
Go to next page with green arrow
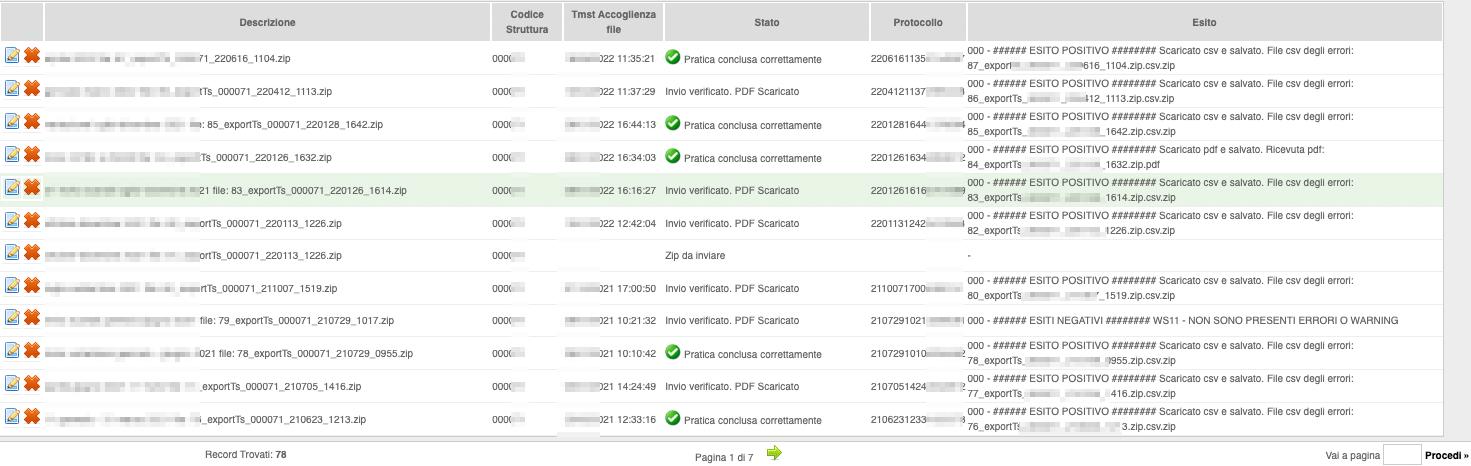[774, 454]
